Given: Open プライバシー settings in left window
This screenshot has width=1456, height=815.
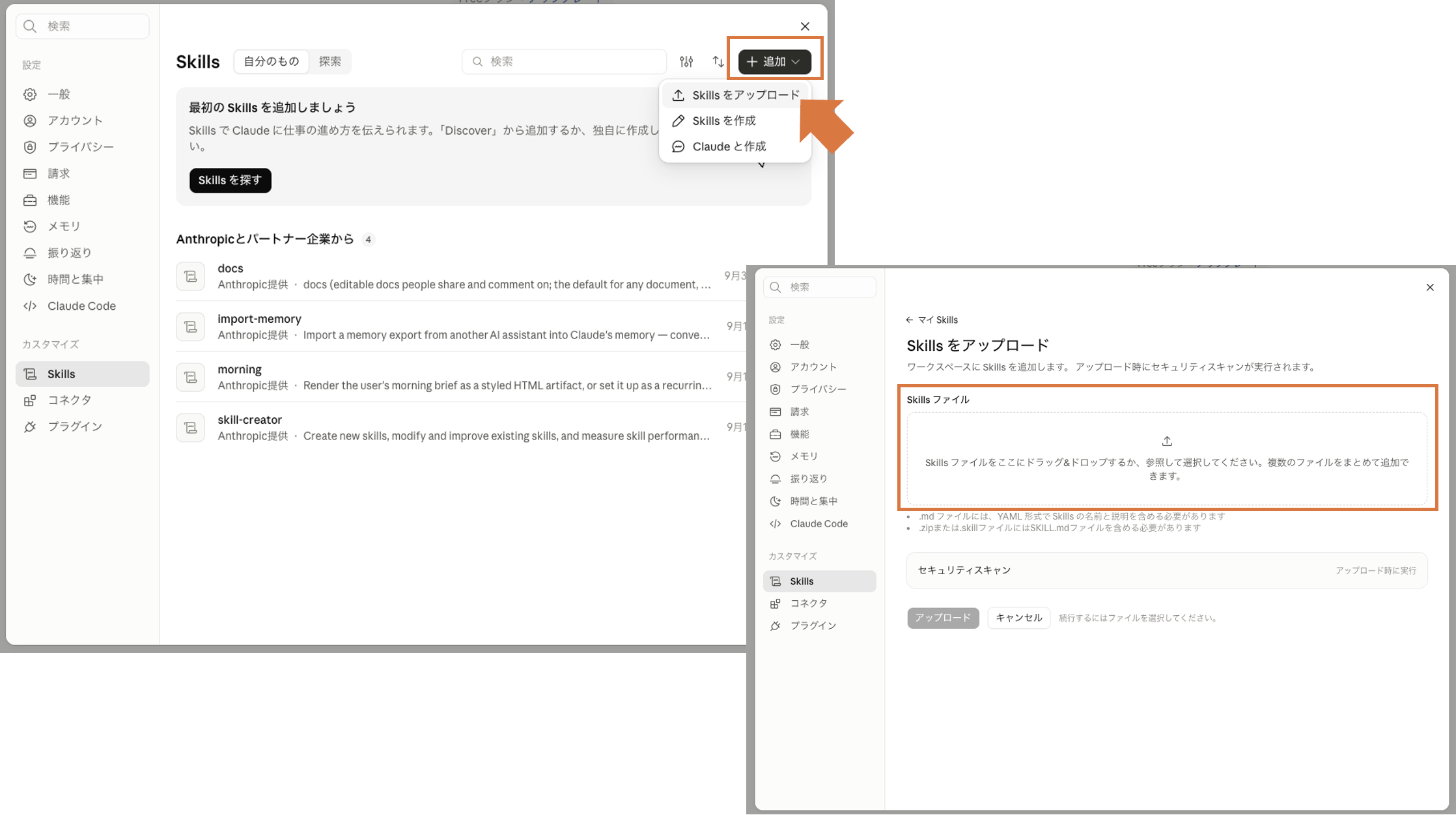Looking at the screenshot, I should (x=83, y=147).
